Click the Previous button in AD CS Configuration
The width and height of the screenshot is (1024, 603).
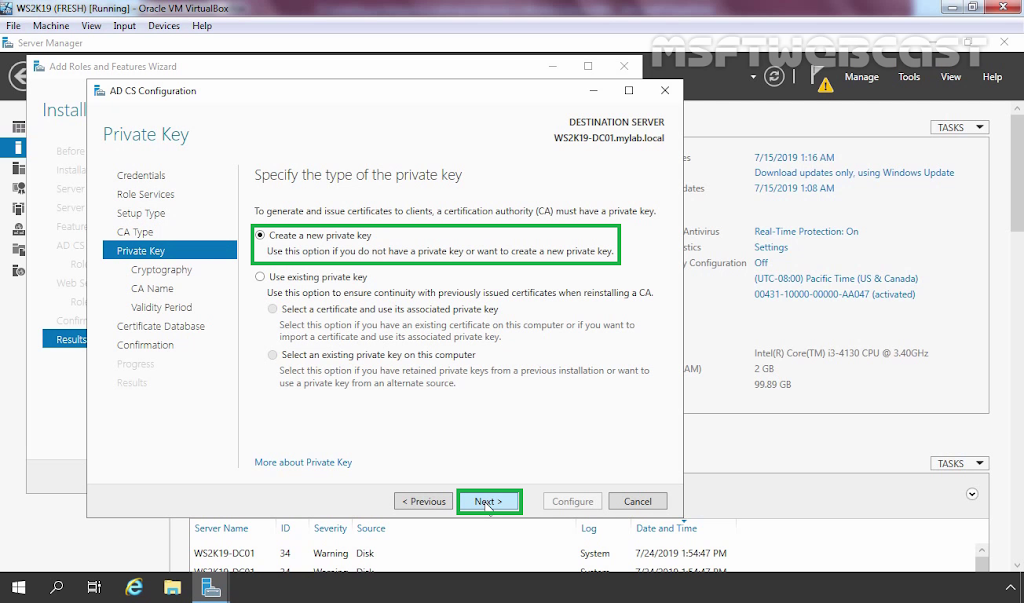click(x=423, y=502)
